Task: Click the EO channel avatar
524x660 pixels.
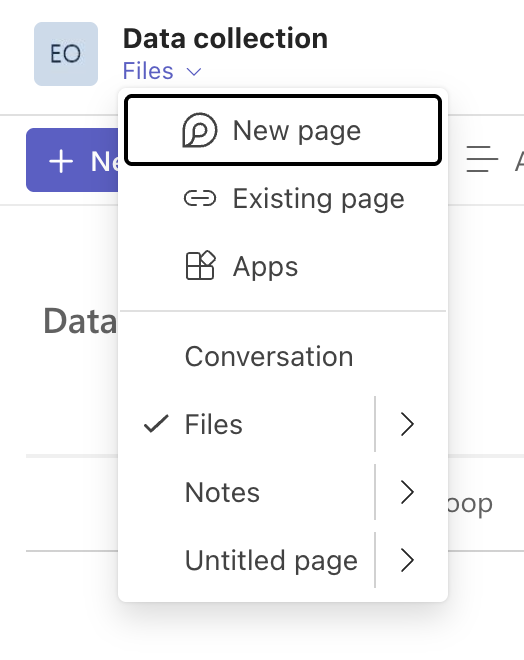Action: (66, 54)
